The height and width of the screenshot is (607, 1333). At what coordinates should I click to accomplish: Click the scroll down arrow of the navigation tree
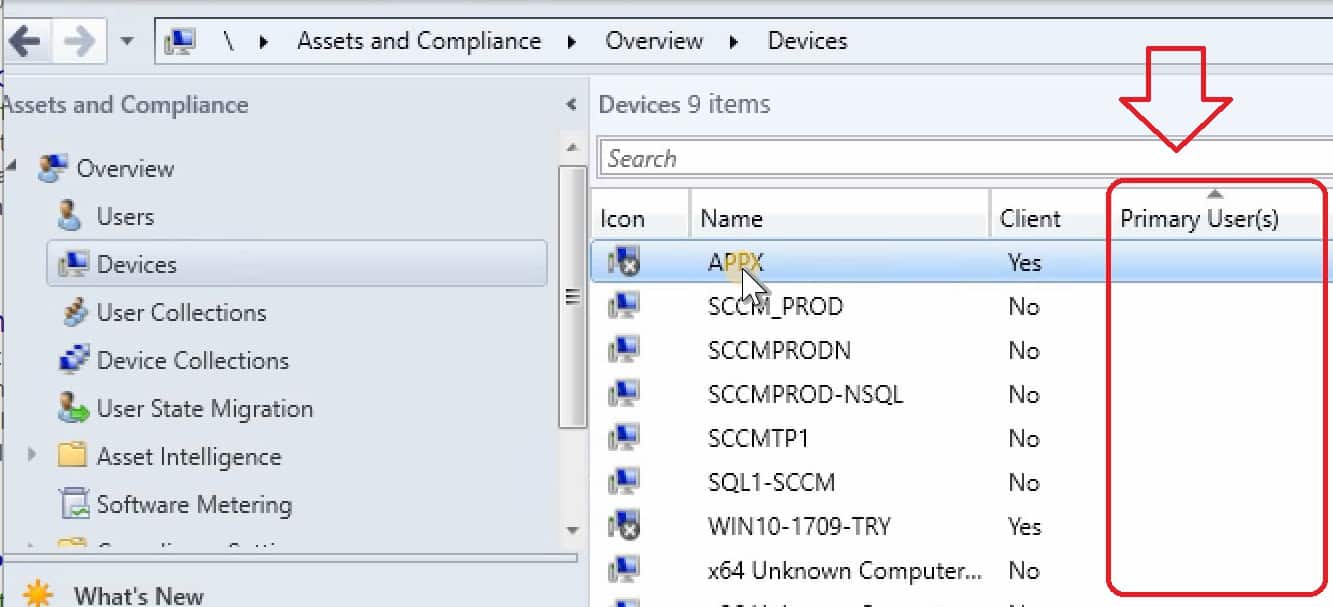click(572, 531)
